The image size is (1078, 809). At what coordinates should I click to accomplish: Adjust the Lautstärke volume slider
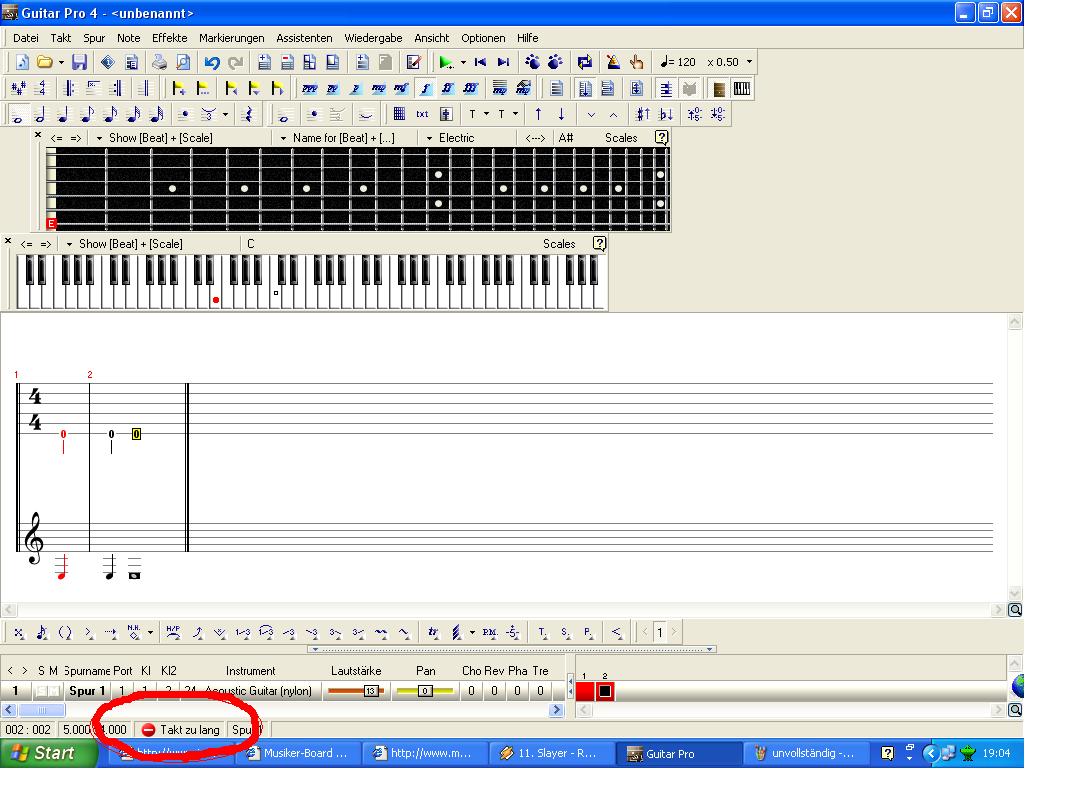[x=355, y=691]
